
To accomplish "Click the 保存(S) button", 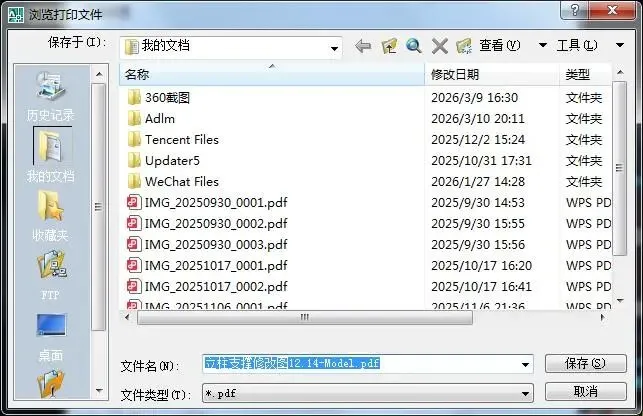I will (x=586, y=363).
